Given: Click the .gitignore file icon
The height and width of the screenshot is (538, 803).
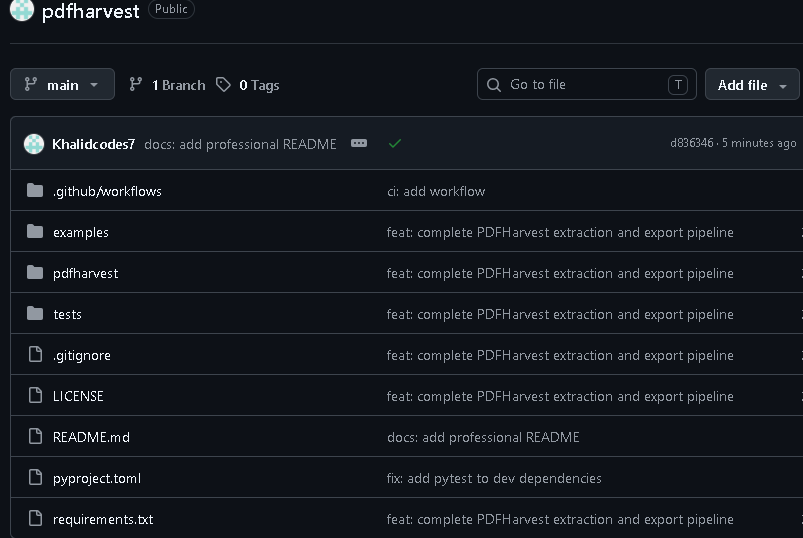Looking at the screenshot, I should point(35,354).
